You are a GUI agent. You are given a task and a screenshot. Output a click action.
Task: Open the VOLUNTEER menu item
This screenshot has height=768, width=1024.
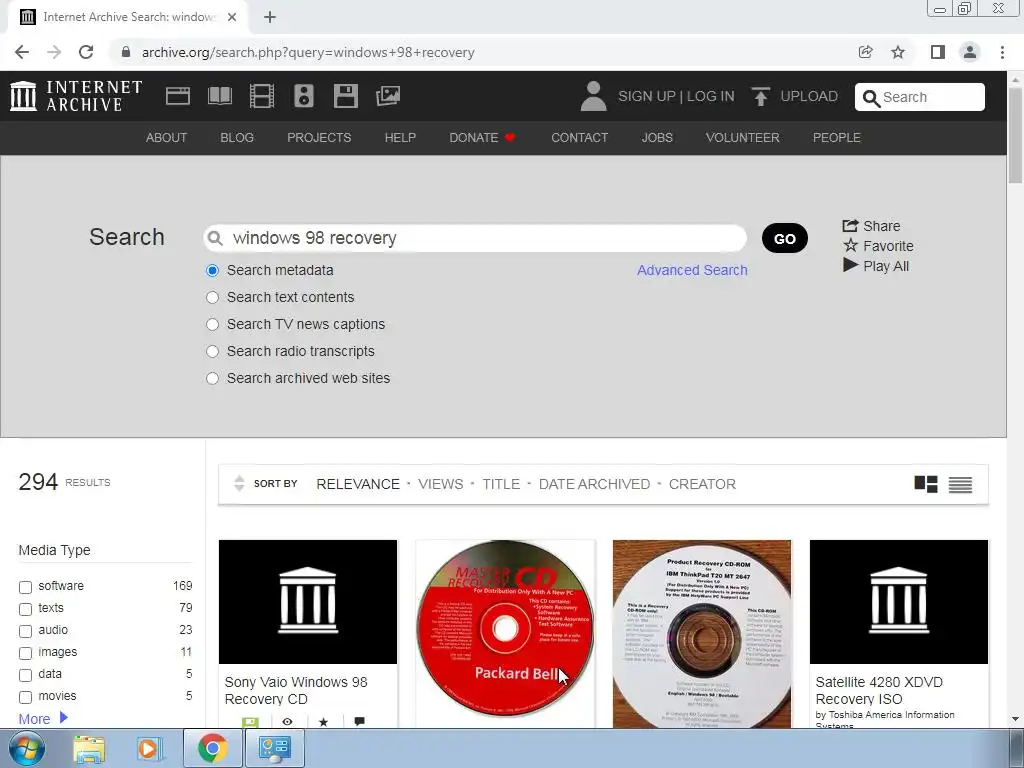click(x=743, y=138)
